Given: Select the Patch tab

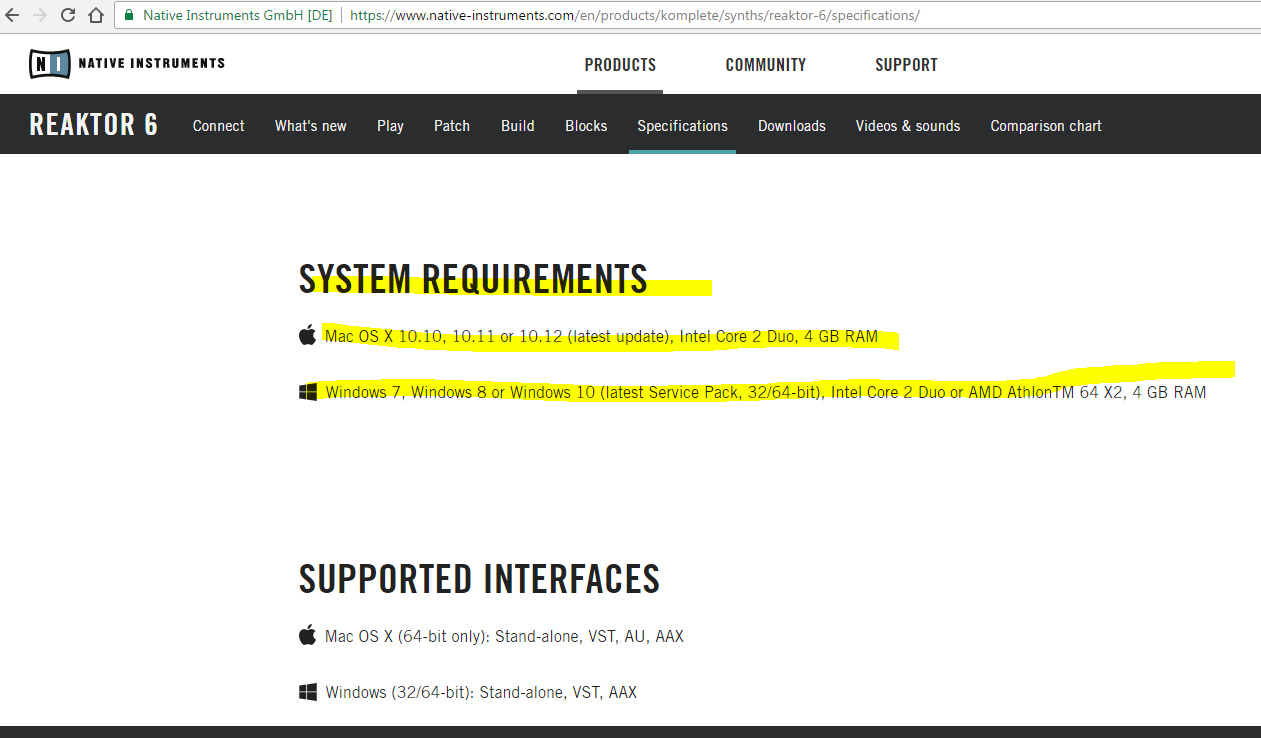Looking at the screenshot, I should 452,126.
